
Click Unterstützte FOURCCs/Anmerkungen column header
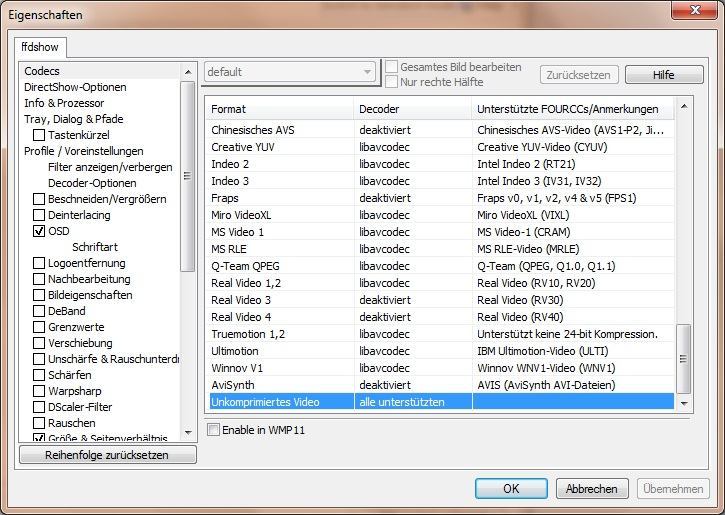(573, 109)
